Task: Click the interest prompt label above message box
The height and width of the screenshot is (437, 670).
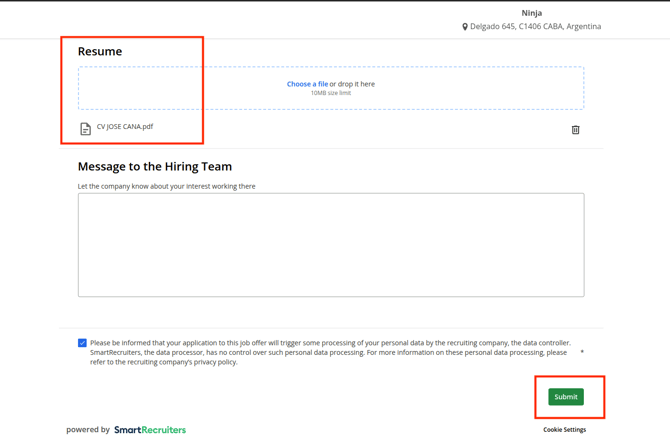Action: [166, 186]
